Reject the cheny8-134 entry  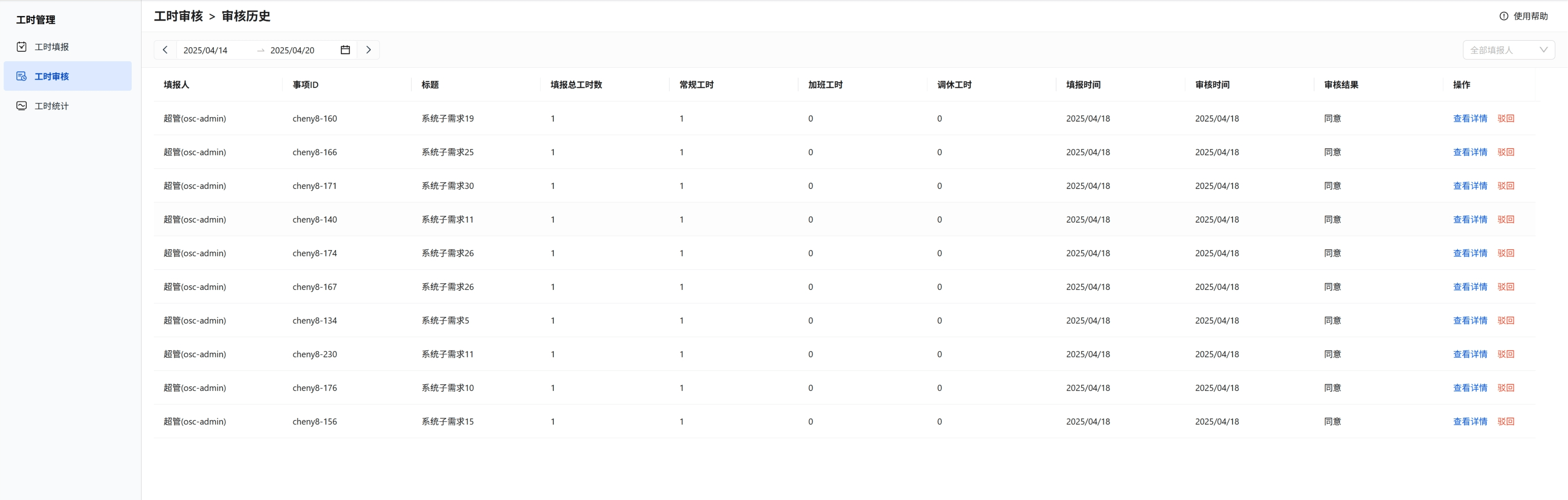tap(1506, 320)
